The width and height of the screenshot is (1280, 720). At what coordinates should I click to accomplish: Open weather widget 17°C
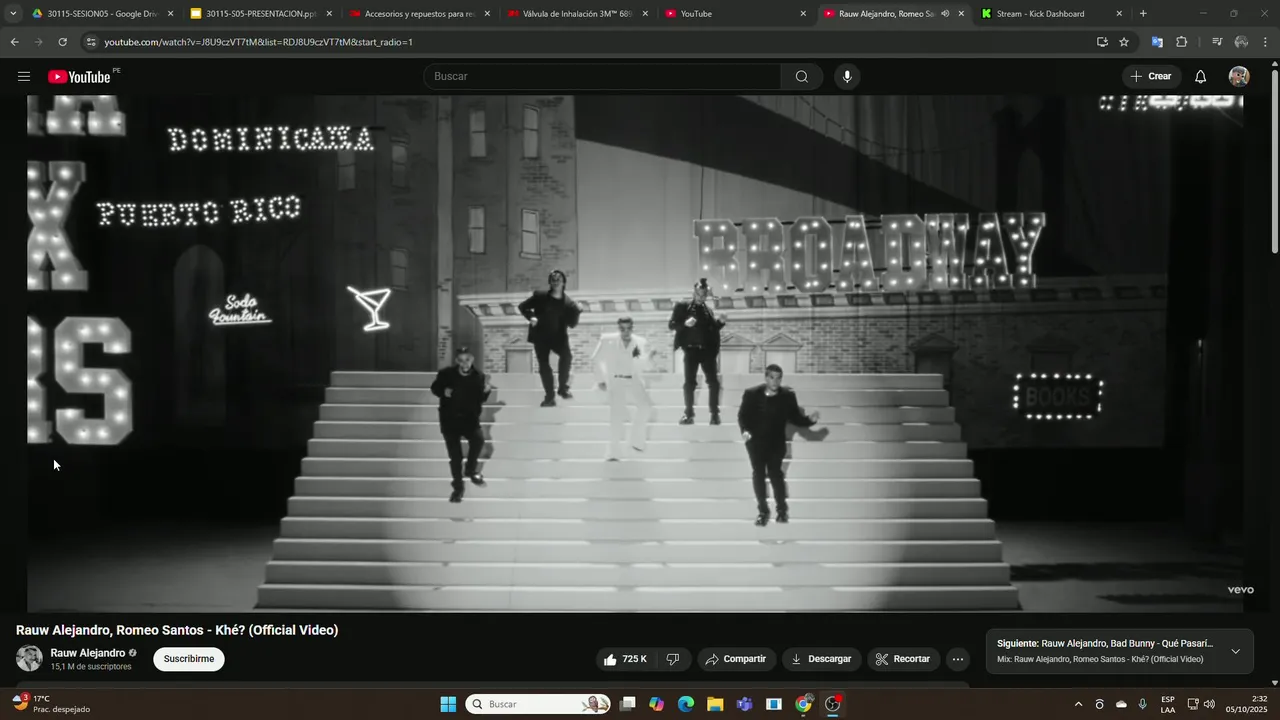(x=50, y=704)
